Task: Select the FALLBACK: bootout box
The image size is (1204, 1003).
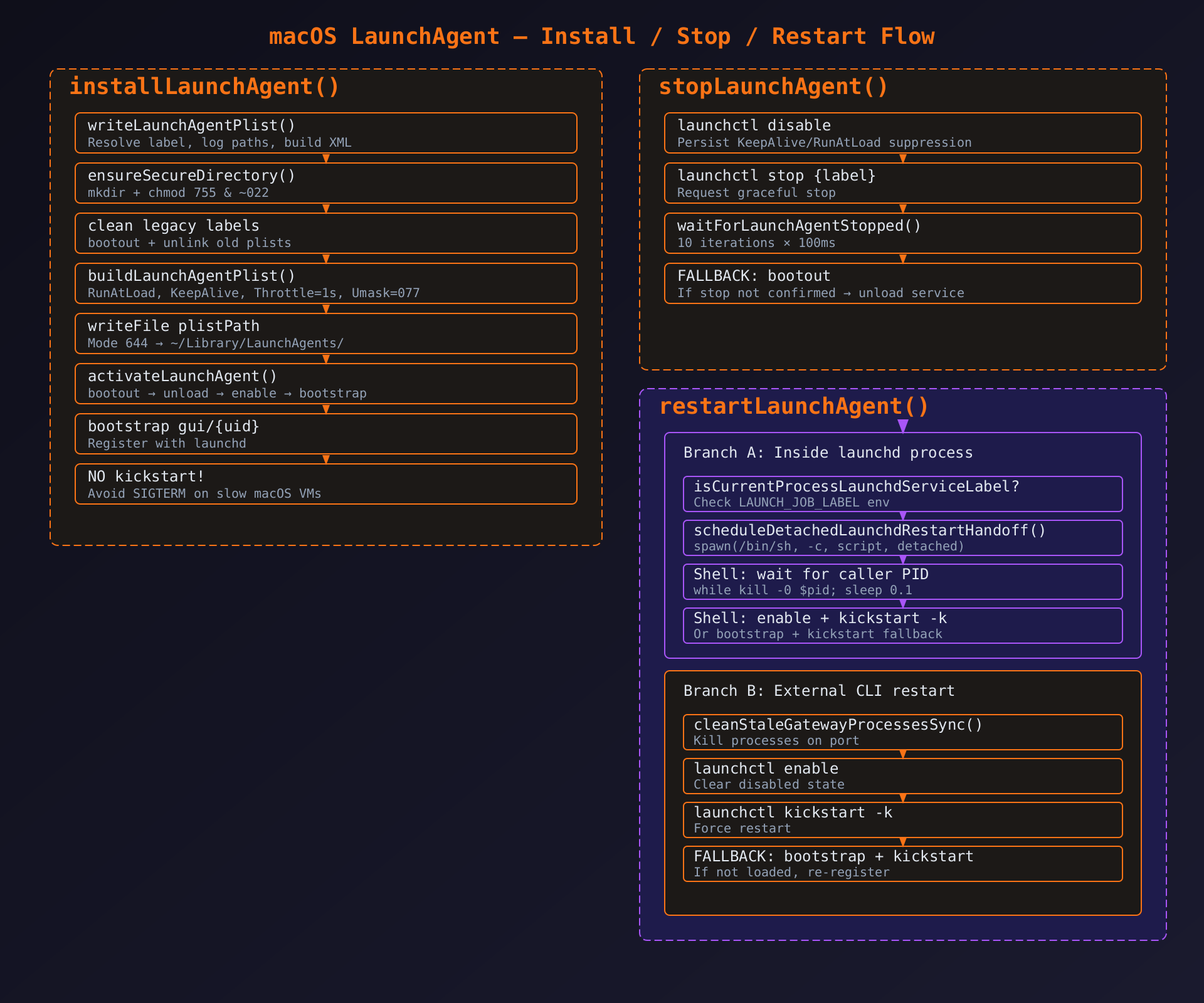Action: [902, 283]
